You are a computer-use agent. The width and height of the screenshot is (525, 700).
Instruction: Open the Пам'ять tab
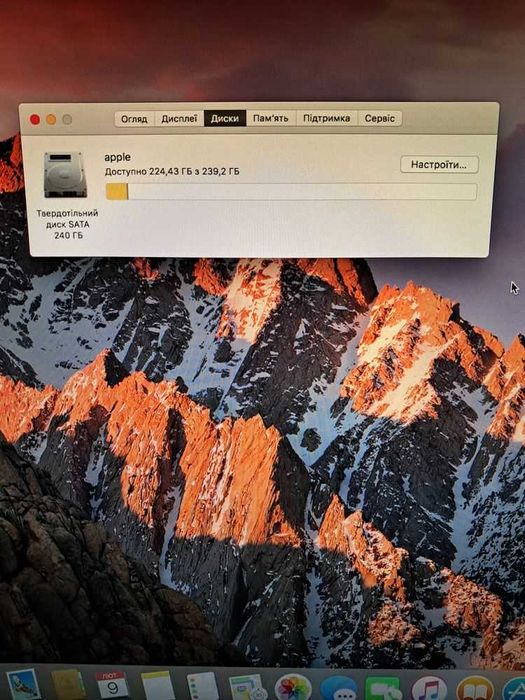point(271,119)
